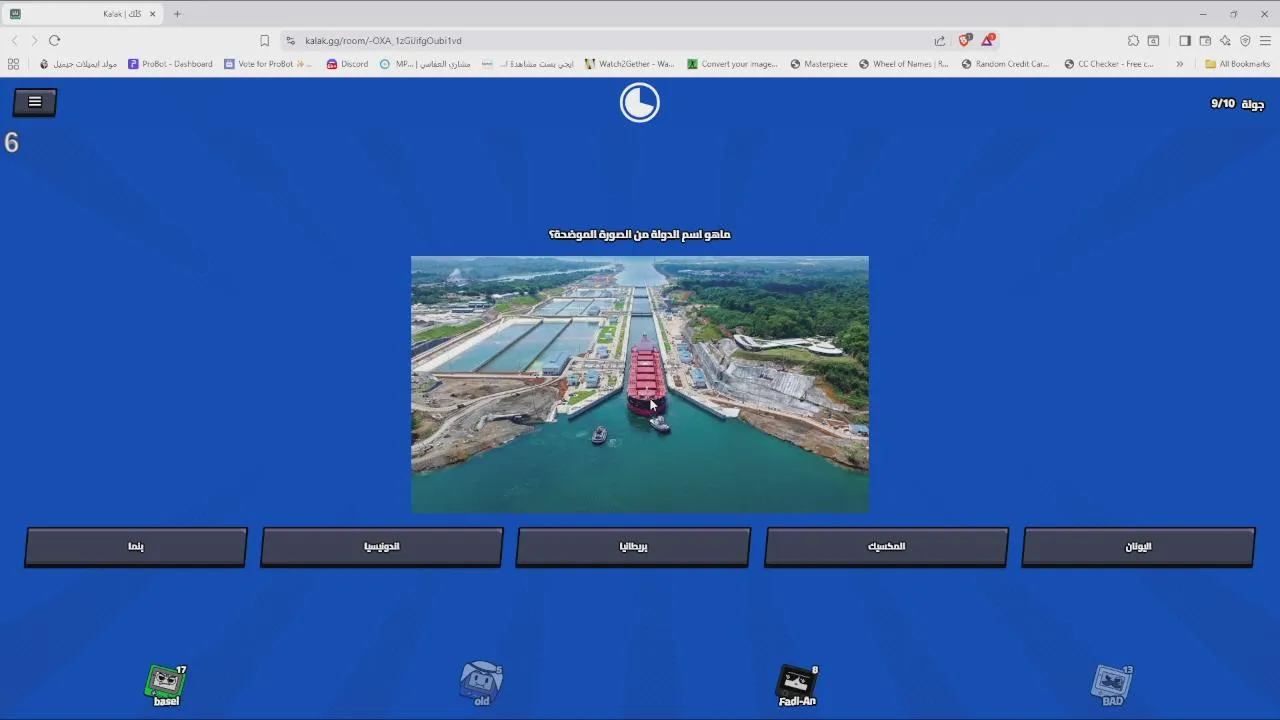
Task: Open a new browser tab
Action: (x=177, y=14)
